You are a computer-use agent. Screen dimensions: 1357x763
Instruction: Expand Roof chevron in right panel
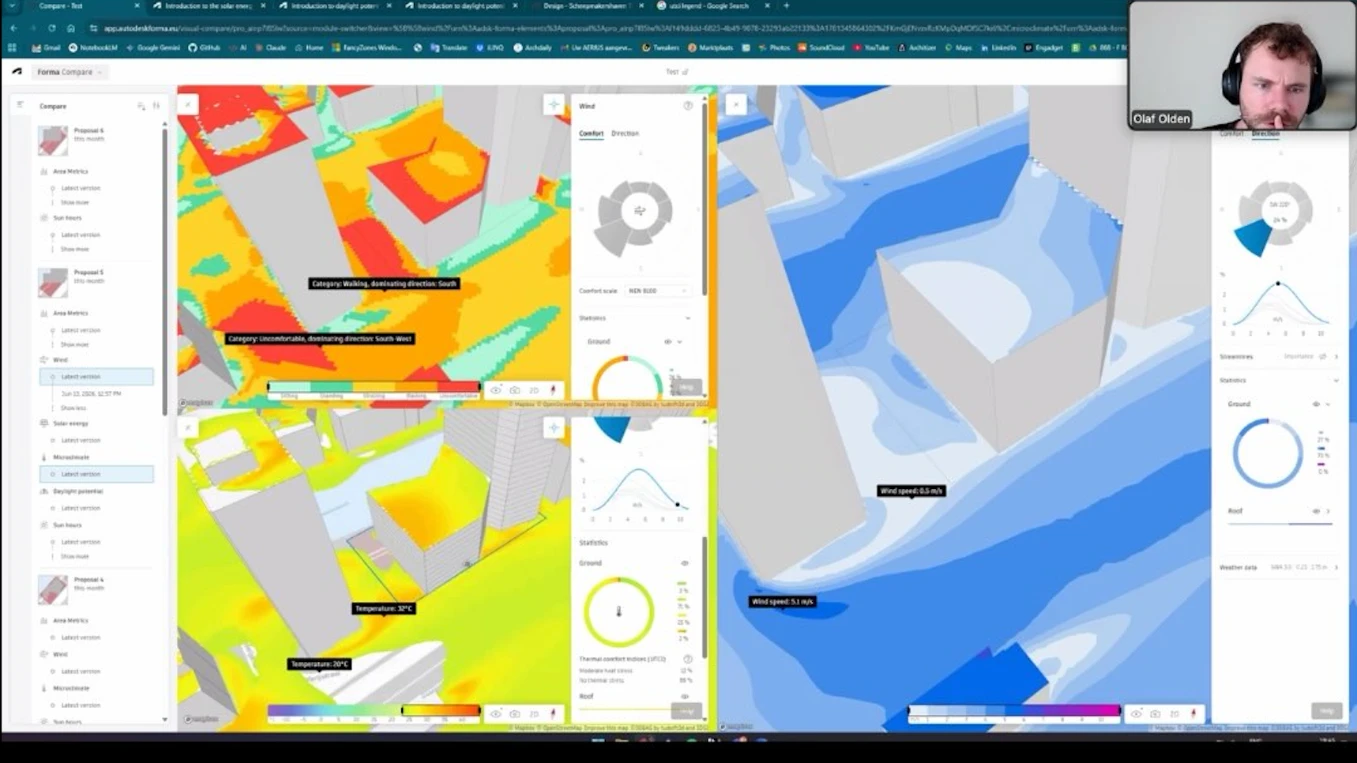tap(1328, 511)
